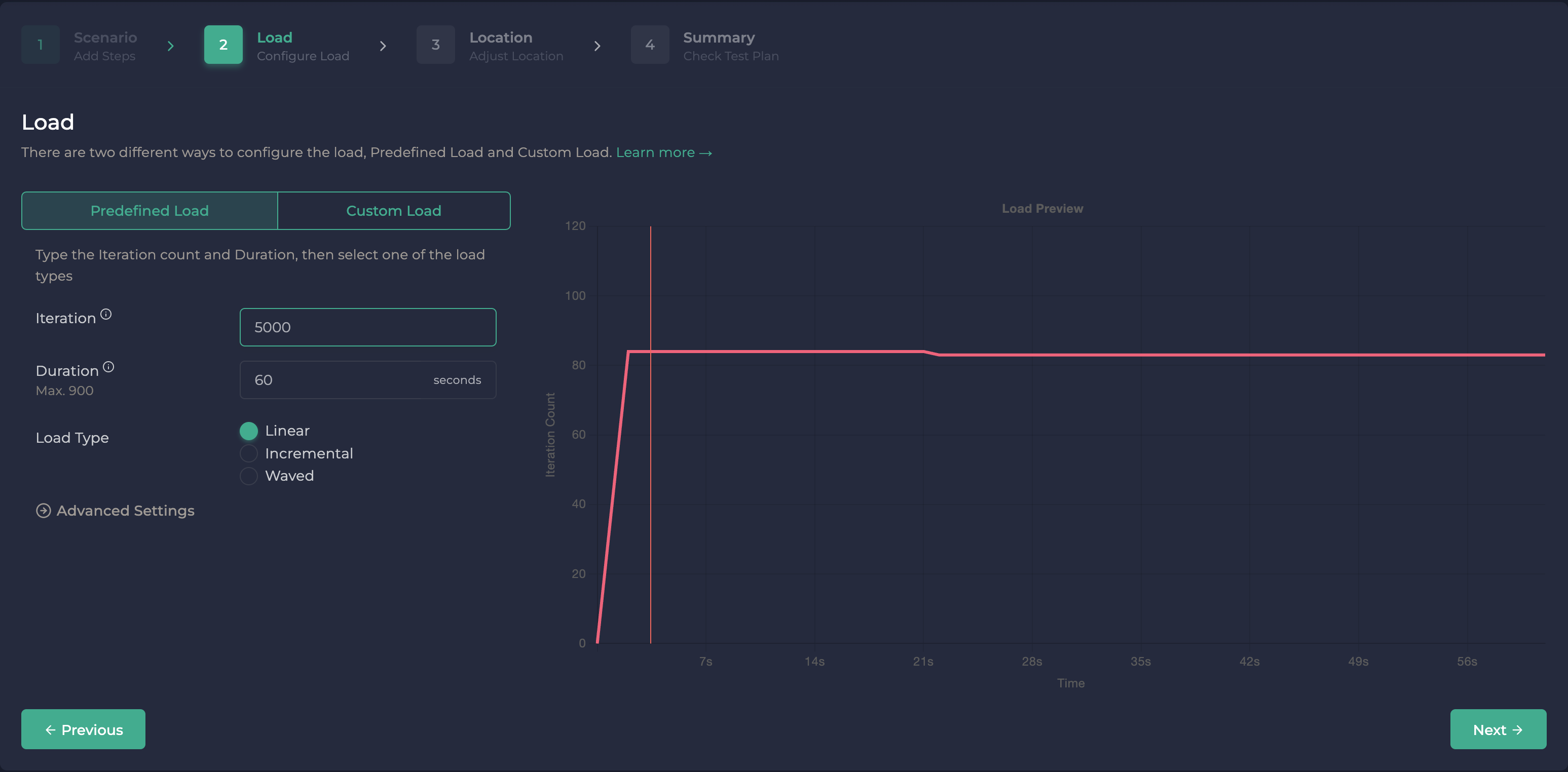Click chevron between Location and Summary steps
The image size is (1568, 772).
(597, 46)
